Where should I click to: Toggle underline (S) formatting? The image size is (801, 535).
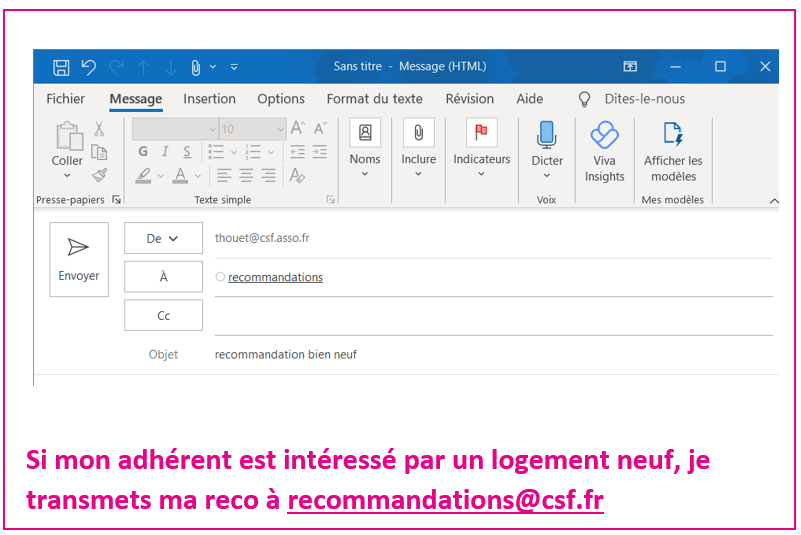(x=187, y=152)
